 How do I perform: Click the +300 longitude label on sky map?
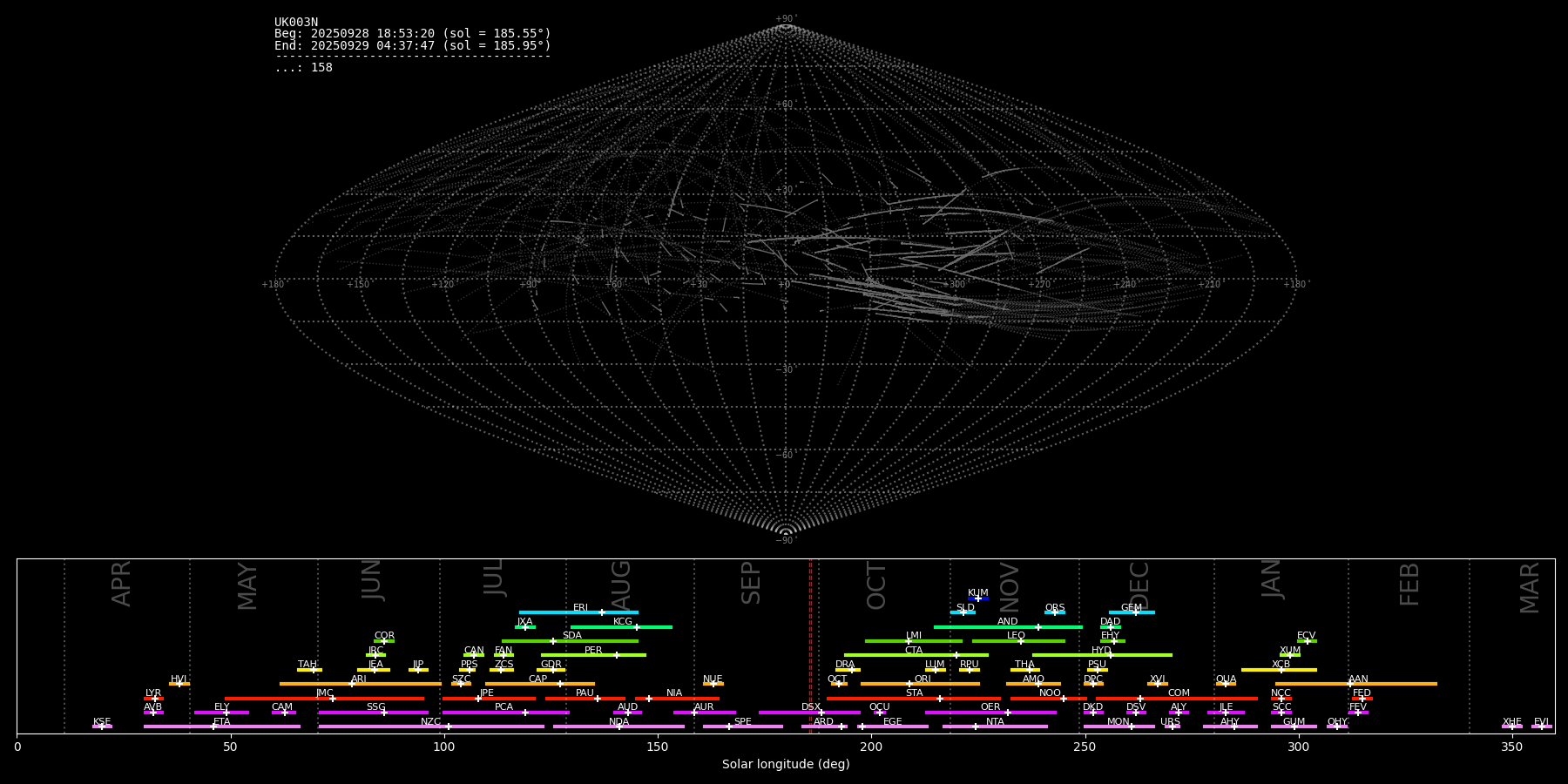[955, 284]
